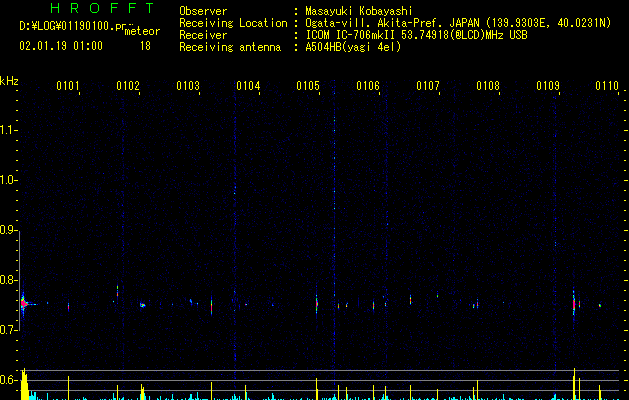The width and height of the screenshot is (629, 400).
Task: Click time marker 0103
Action: [188, 85]
